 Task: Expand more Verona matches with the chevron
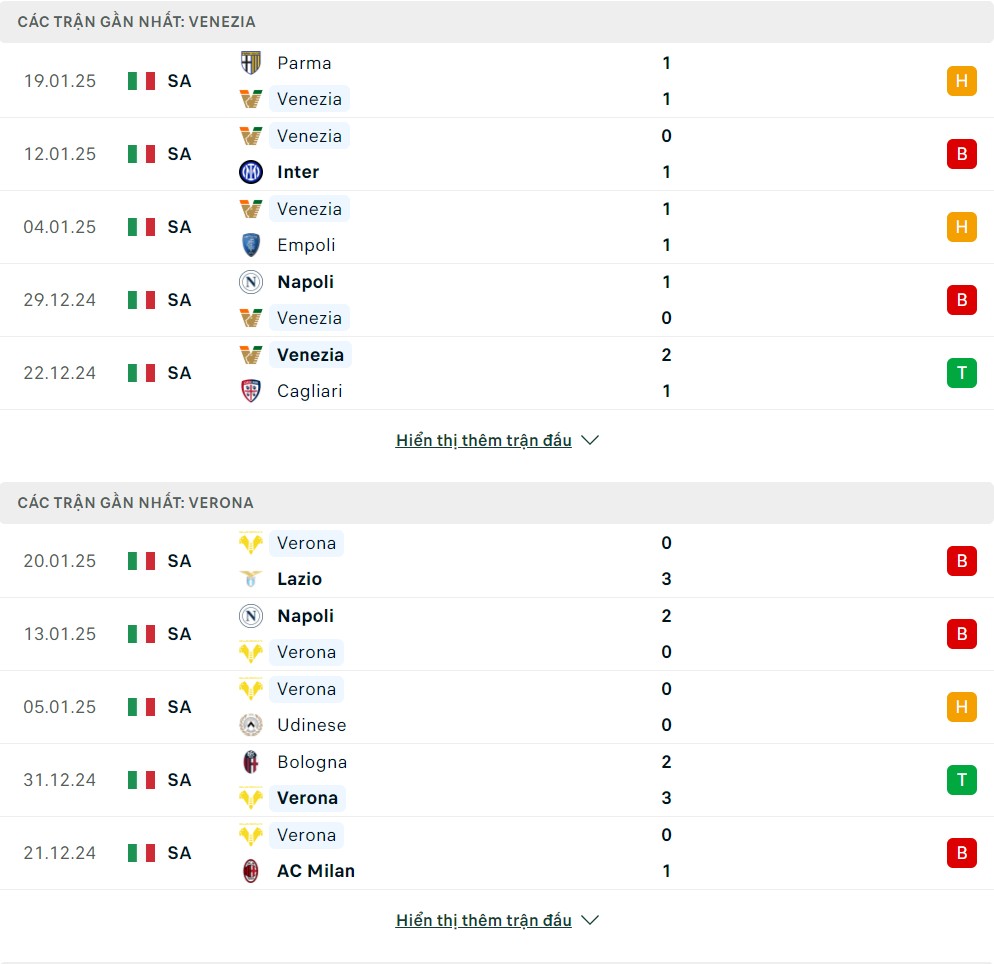click(x=590, y=920)
